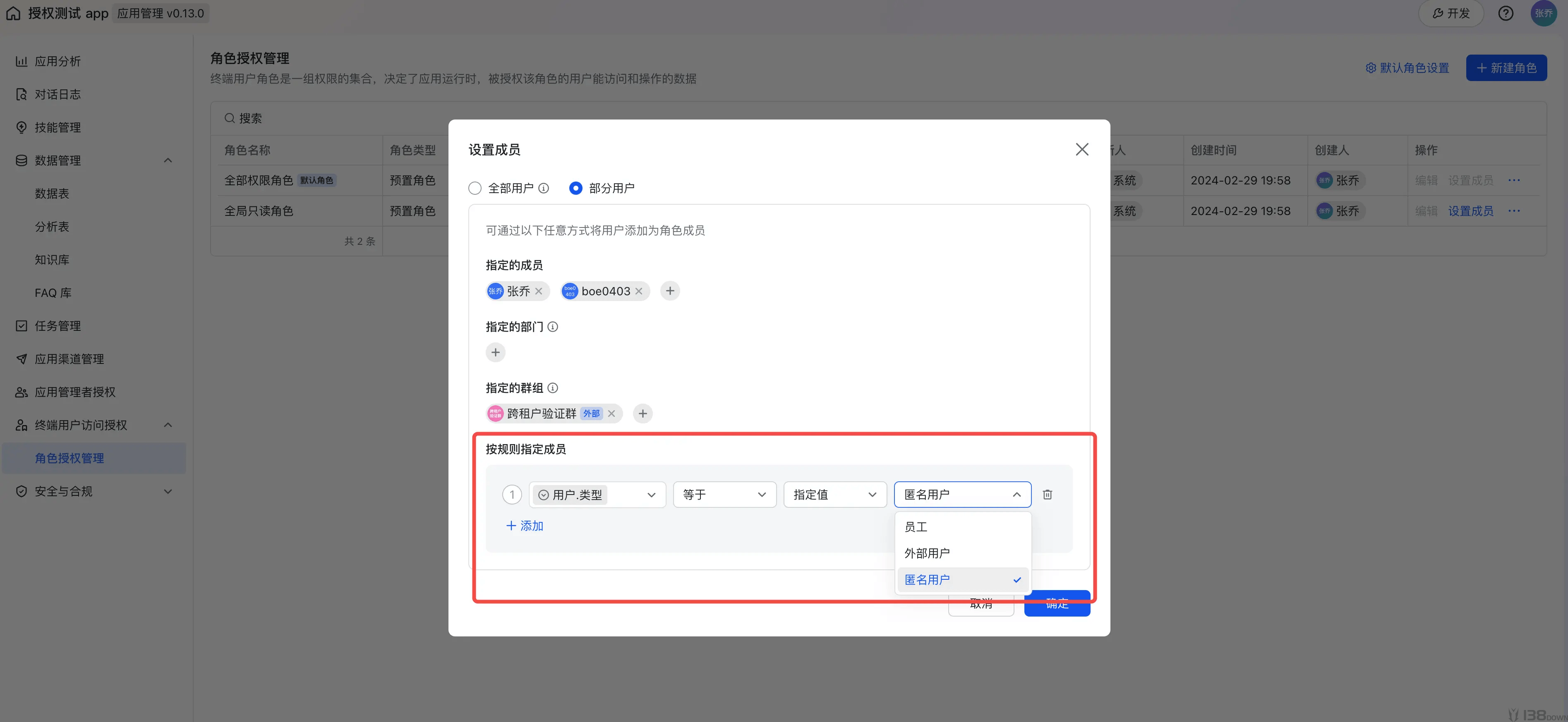Open the 用户.类型 field dropdown
The width and height of the screenshot is (1568, 722).
pos(597,495)
